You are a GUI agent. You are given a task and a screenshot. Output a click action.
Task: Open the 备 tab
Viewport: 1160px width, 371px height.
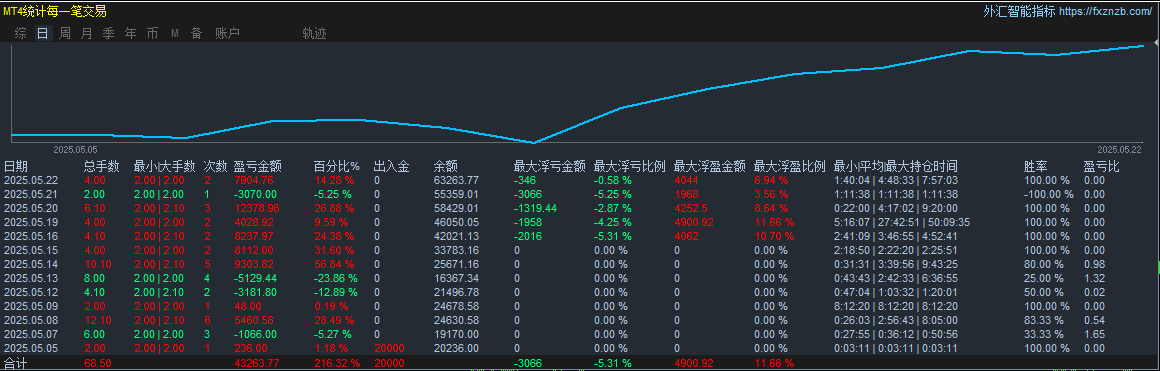click(197, 33)
